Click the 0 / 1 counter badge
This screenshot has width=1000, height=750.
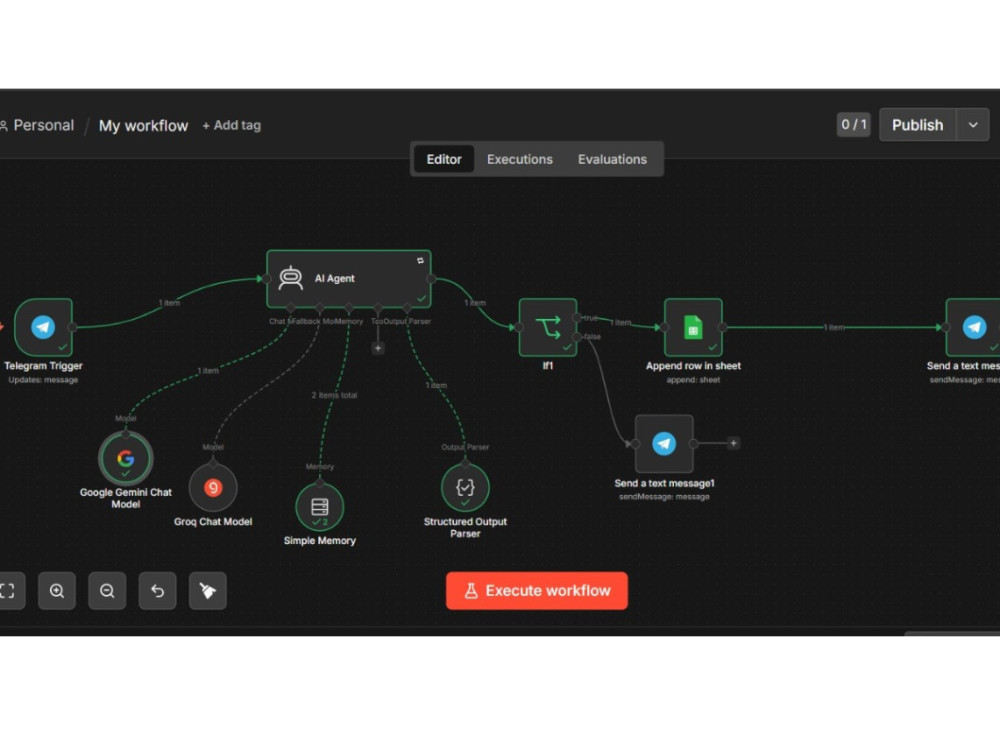point(853,124)
